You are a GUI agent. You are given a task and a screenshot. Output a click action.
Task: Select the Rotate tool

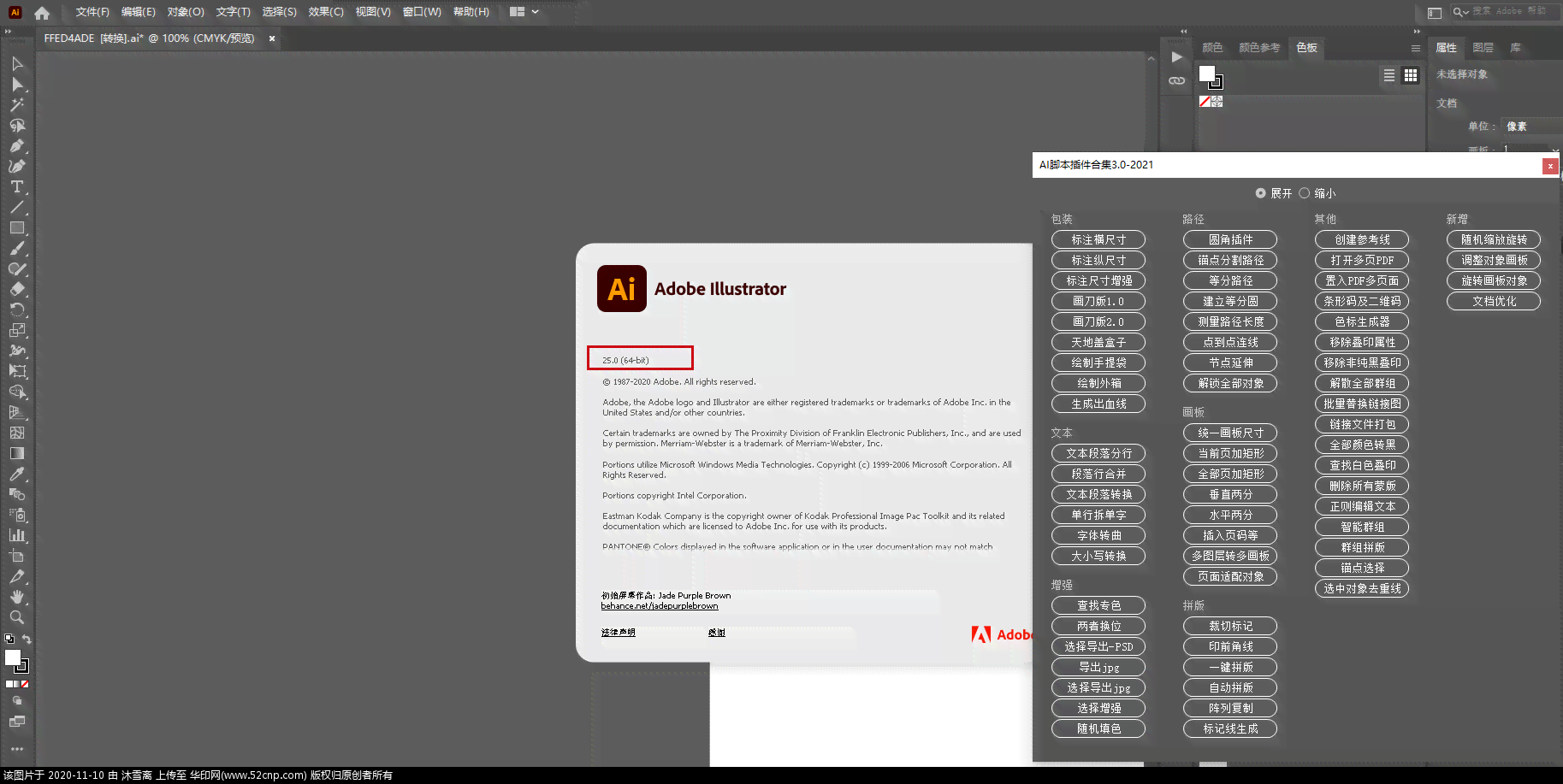pos(17,310)
